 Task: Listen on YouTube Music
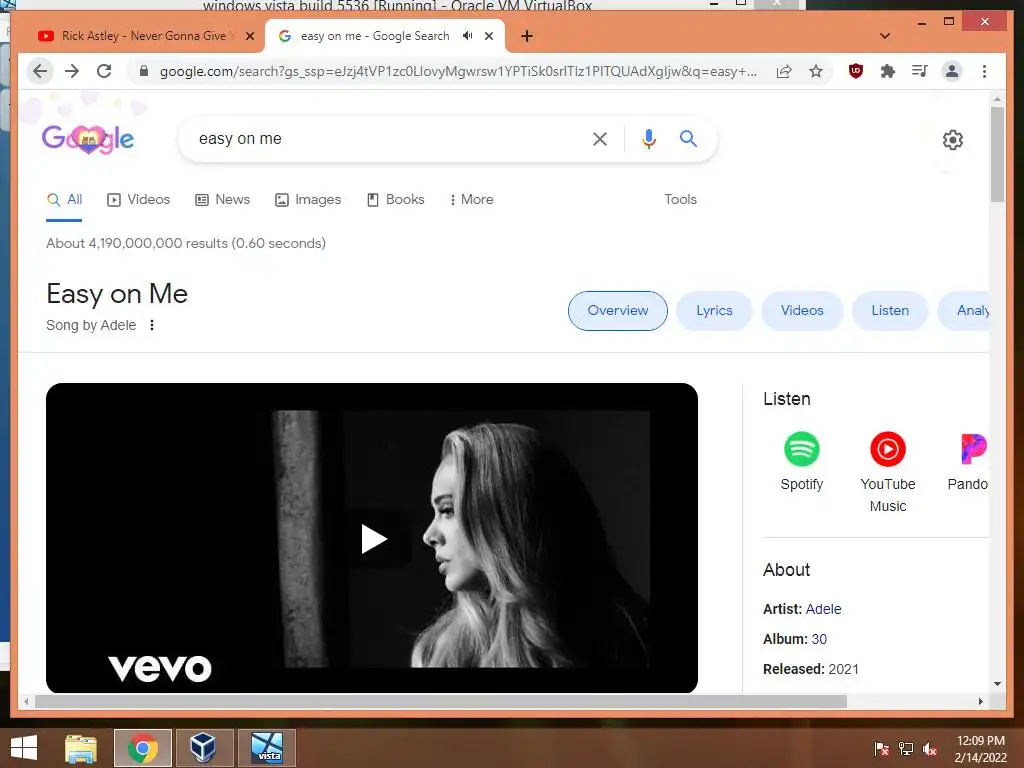tap(888, 473)
